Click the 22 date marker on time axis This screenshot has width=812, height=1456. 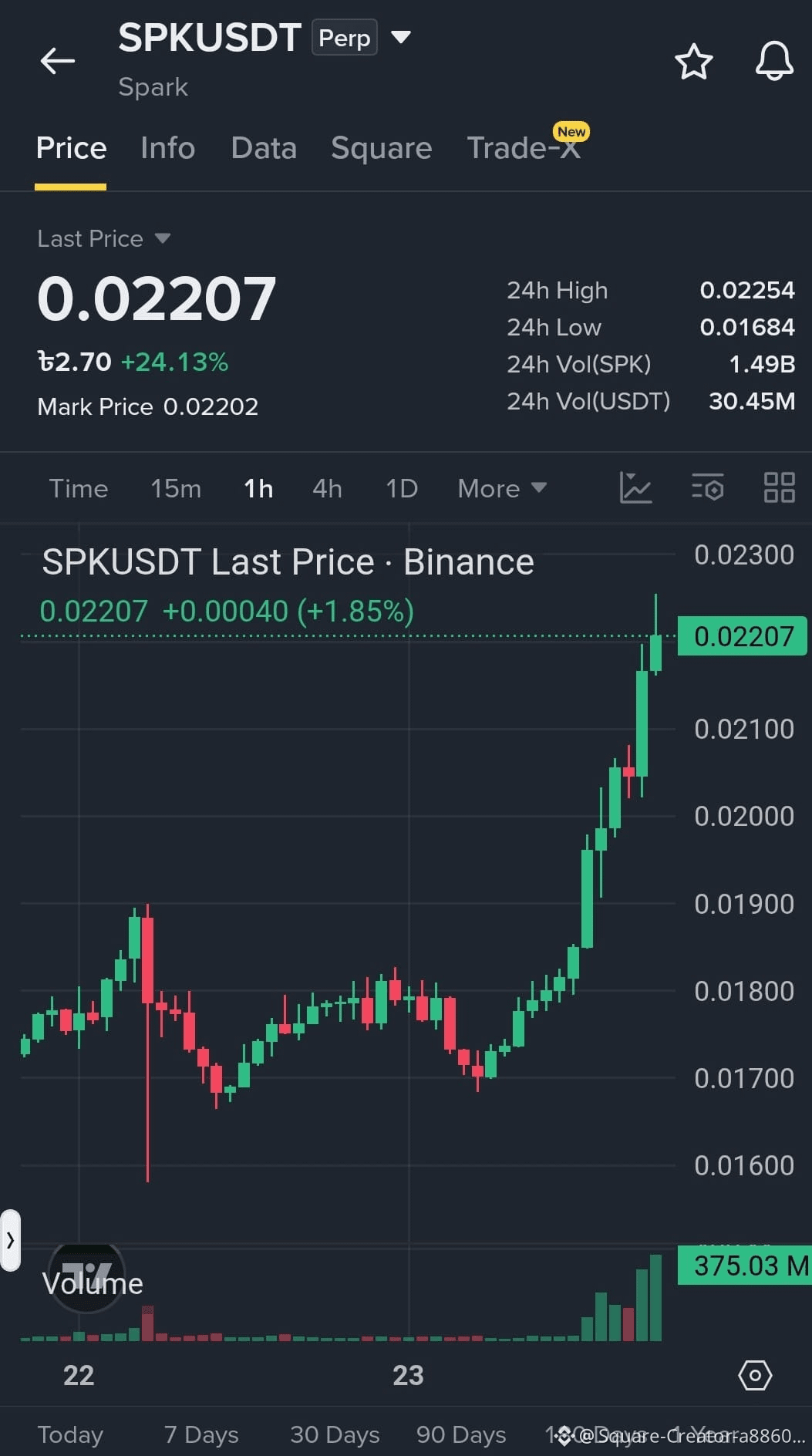click(79, 1375)
